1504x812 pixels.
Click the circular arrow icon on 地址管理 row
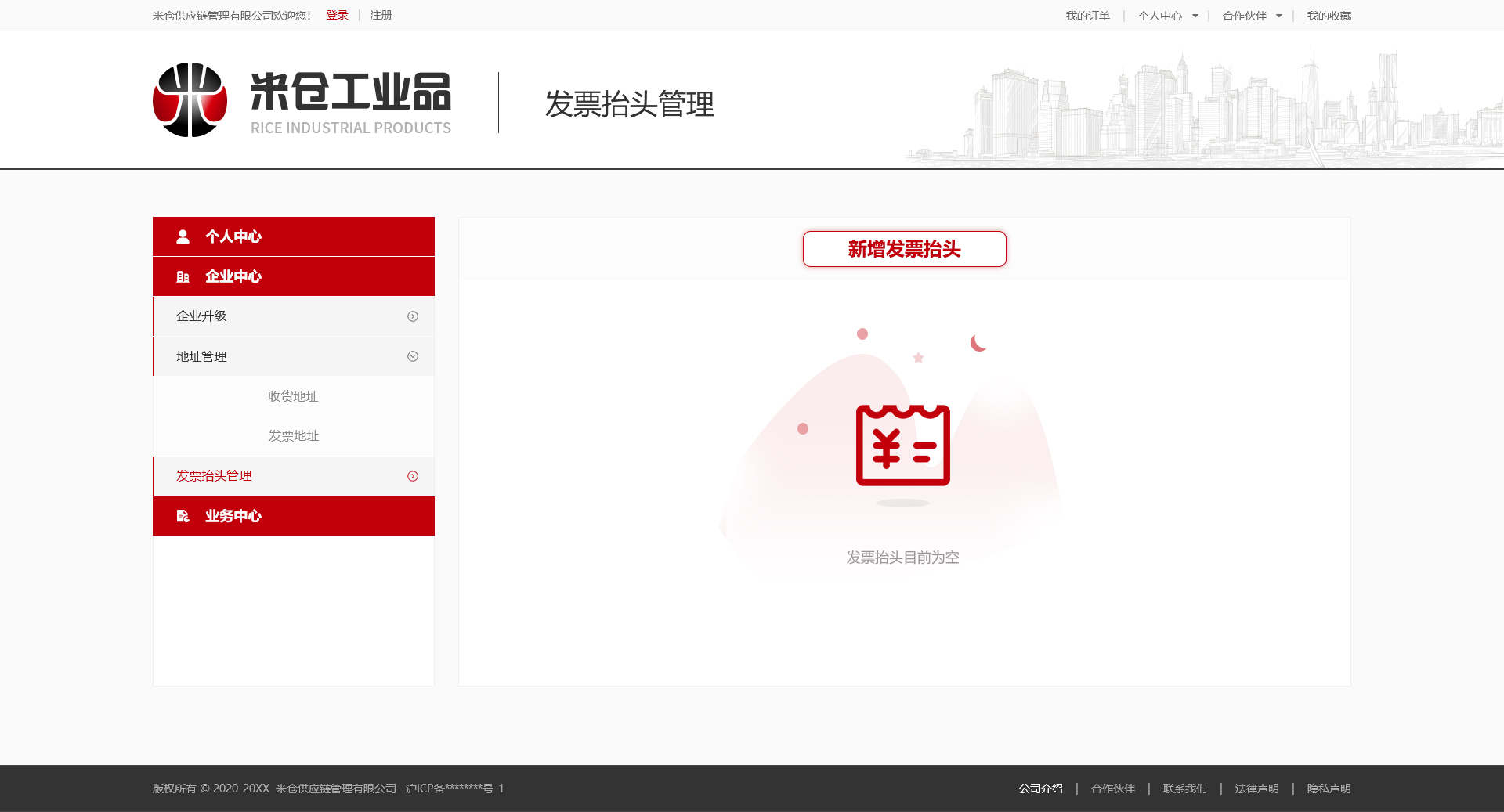point(412,356)
